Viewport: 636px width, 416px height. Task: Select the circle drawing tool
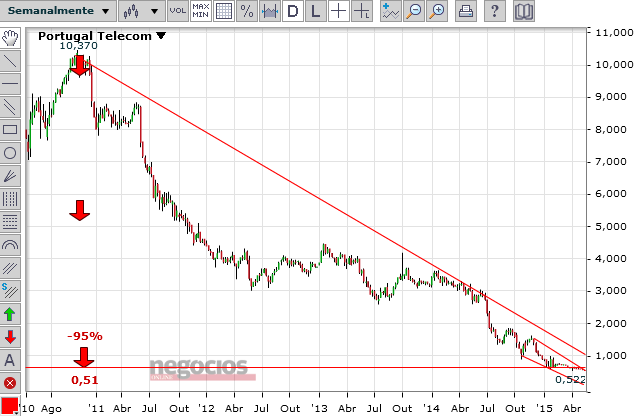10,153
